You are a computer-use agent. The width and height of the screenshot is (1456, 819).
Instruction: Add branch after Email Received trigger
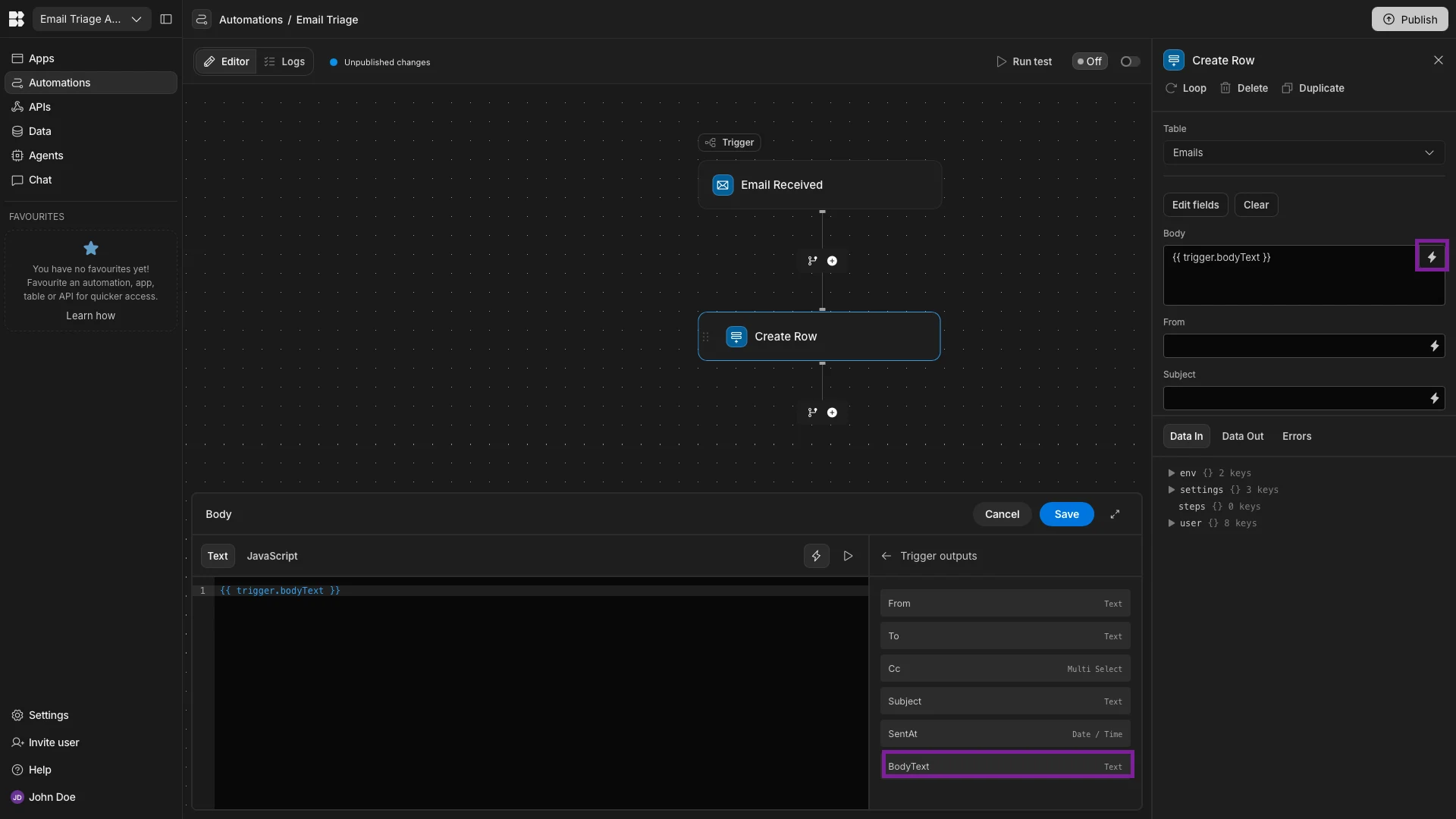point(812,261)
